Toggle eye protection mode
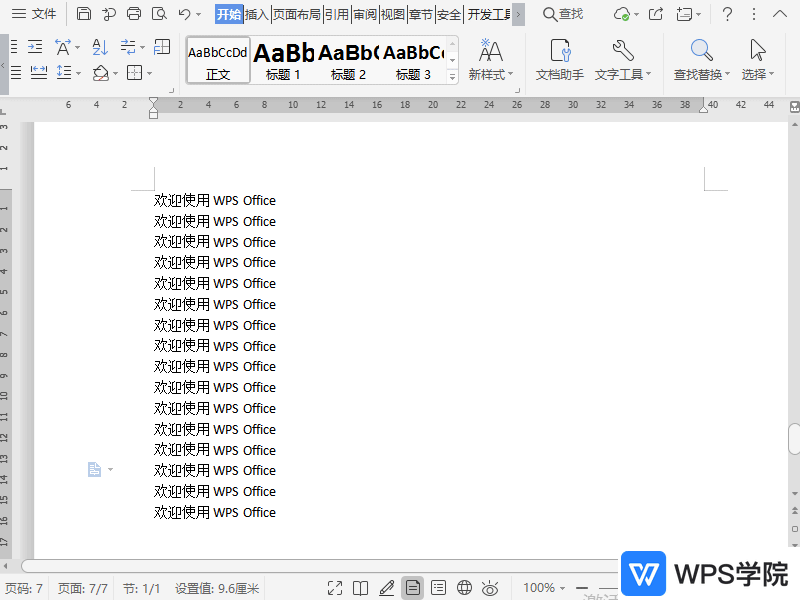 pos(490,588)
